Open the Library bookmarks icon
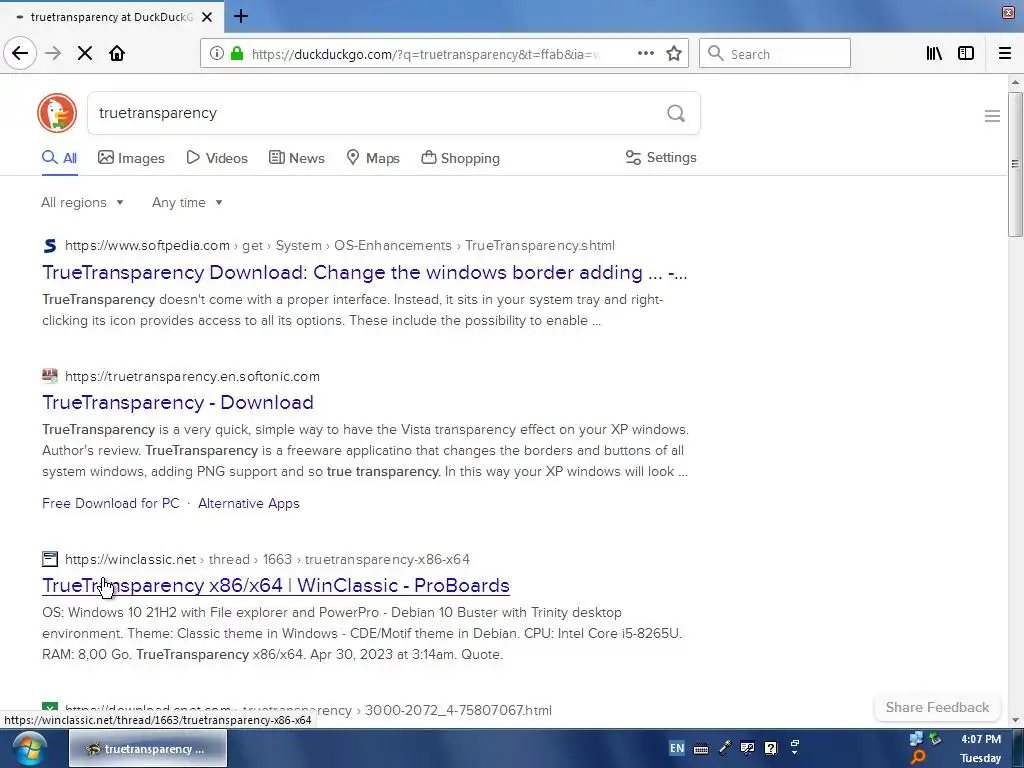Image resolution: width=1024 pixels, height=768 pixels. click(934, 54)
